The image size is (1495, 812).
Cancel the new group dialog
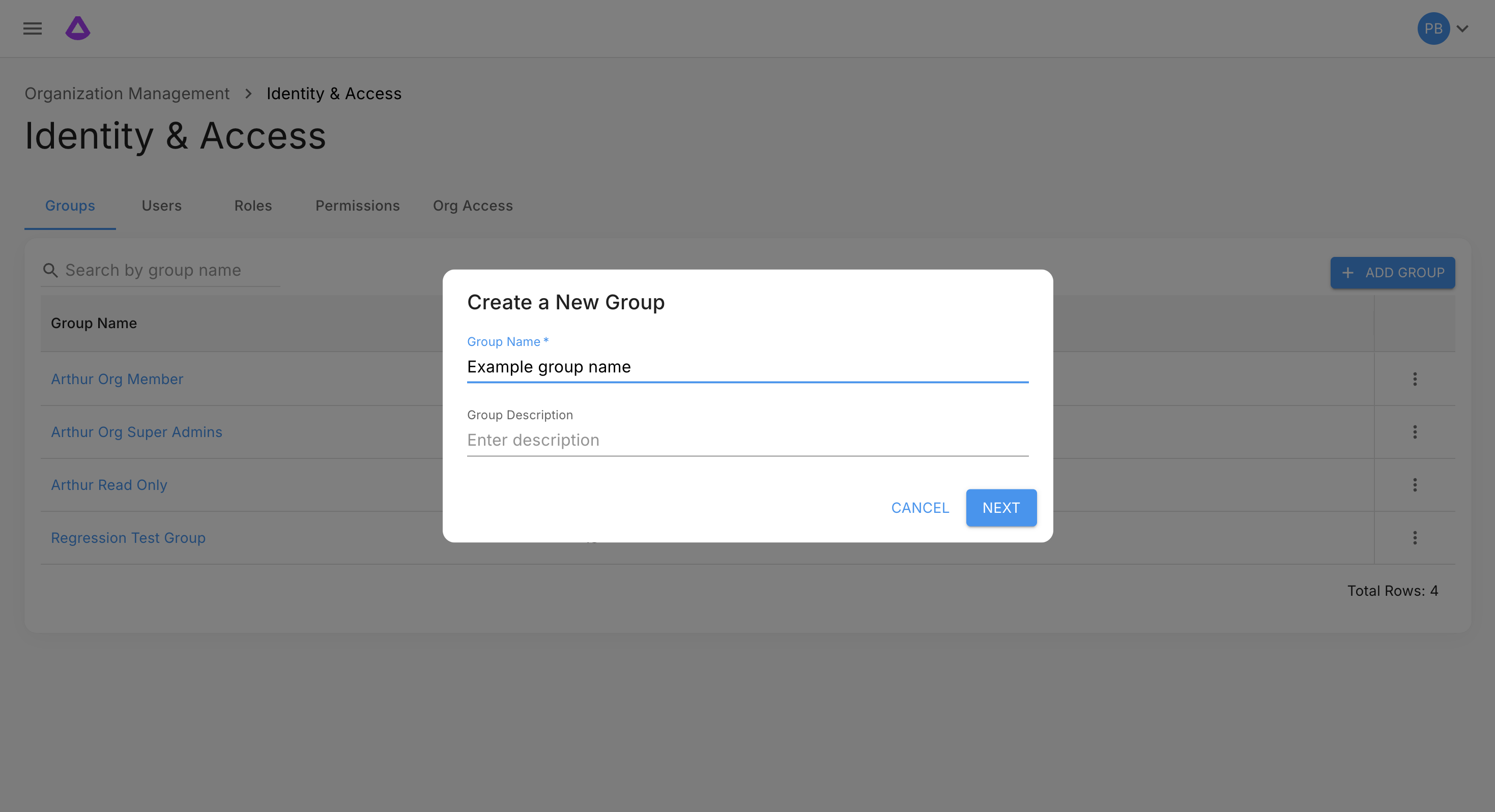[920, 508]
